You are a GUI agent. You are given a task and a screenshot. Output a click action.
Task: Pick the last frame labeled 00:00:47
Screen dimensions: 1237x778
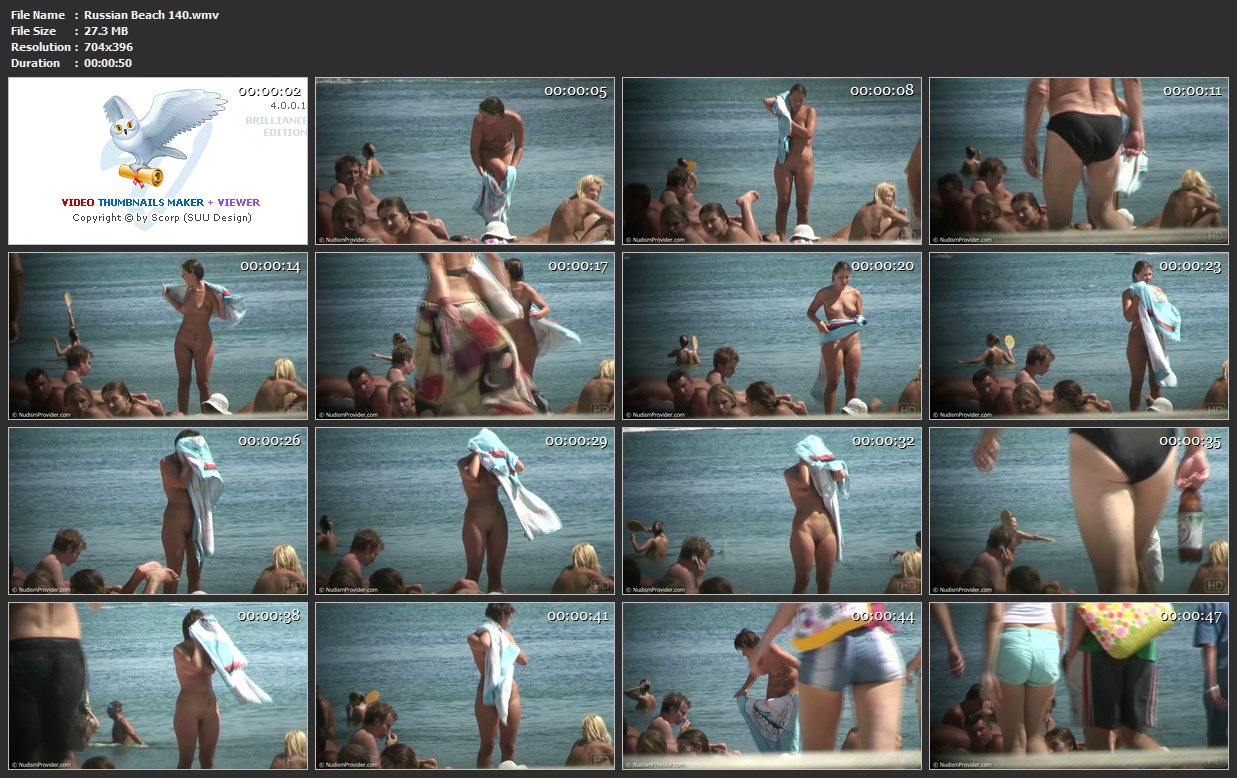click(x=1078, y=685)
